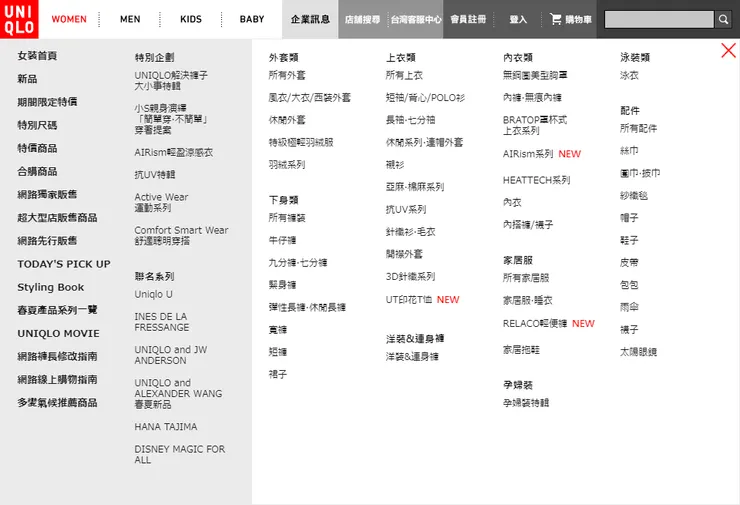Open 裙子 link

coord(278,374)
